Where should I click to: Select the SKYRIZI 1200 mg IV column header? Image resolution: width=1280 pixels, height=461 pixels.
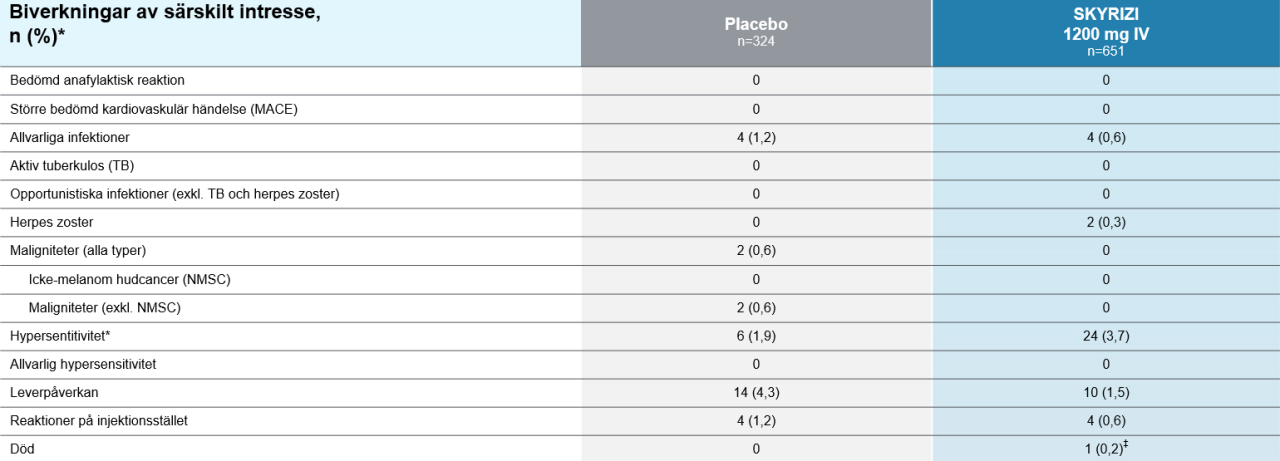point(1106,33)
